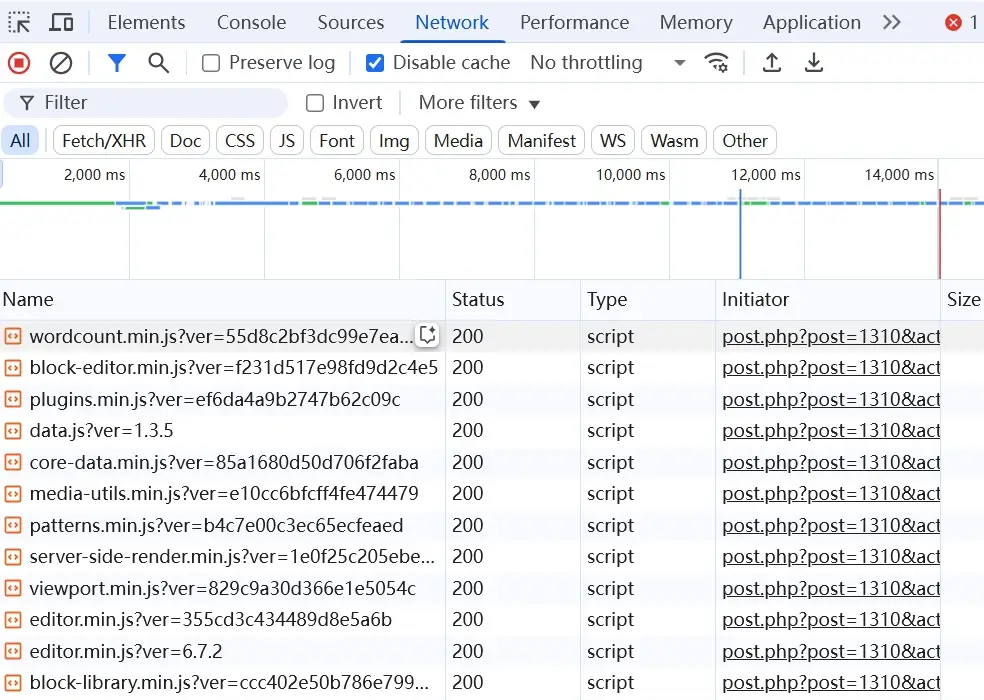The width and height of the screenshot is (984, 700).
Task: Select the All request type filter
Action: pos(20,141)
